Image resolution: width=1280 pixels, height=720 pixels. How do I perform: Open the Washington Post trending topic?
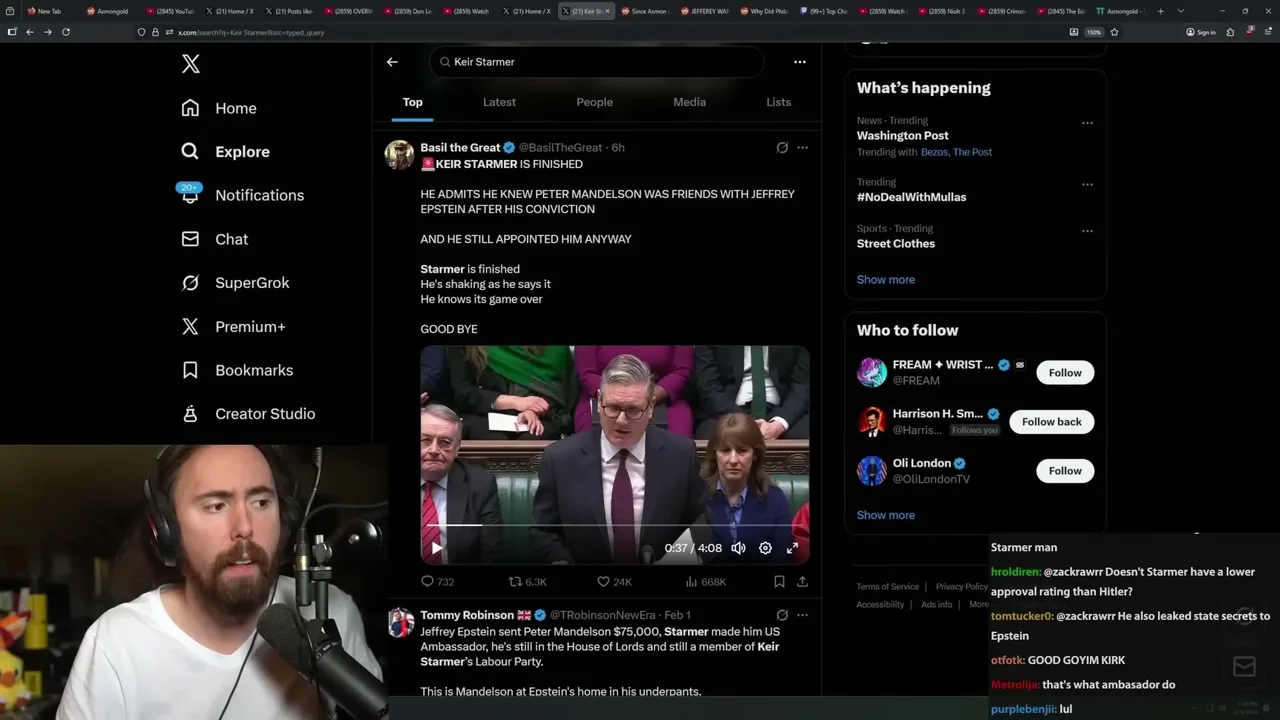click(x=903, y=136)
